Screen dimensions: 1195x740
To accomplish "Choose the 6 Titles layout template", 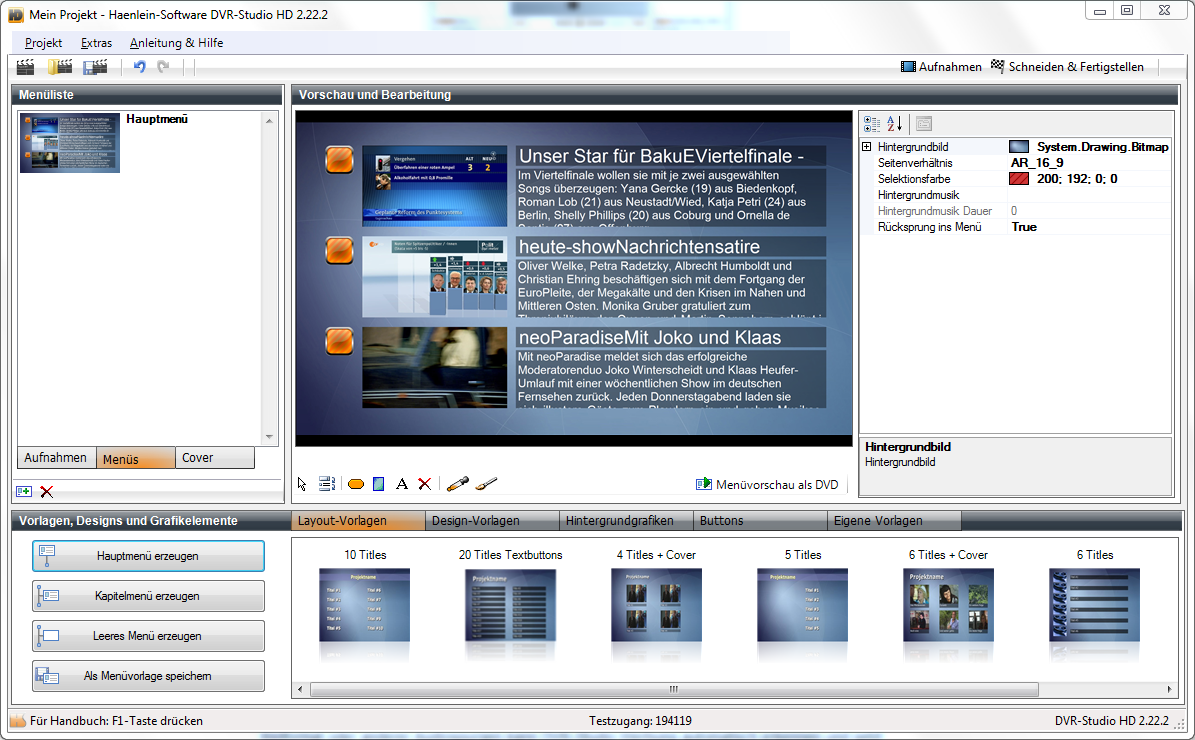I will 1094,603.
